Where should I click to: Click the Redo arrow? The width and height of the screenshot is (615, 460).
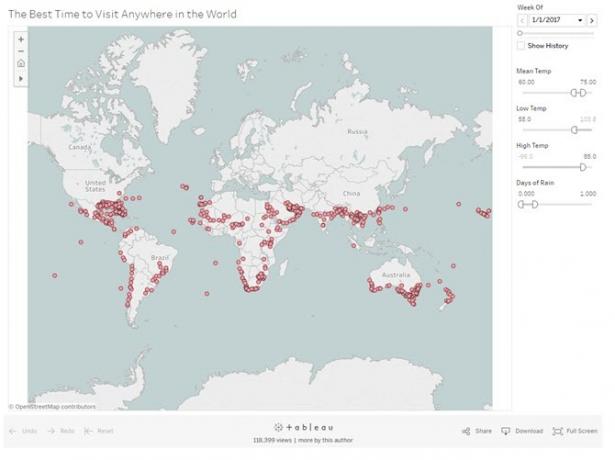[51, 431]
